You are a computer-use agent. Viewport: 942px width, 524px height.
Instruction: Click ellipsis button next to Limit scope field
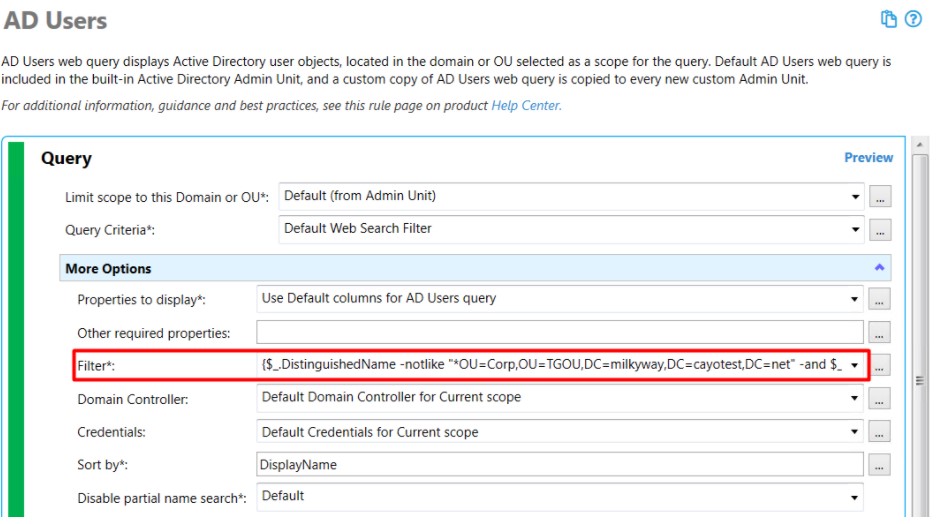pos(880,196)
